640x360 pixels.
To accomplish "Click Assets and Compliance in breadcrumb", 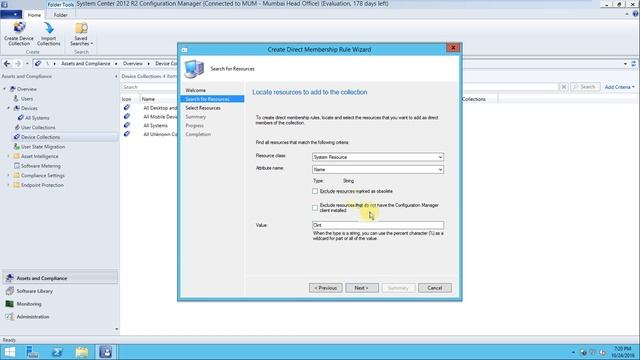I will point(86,64).
